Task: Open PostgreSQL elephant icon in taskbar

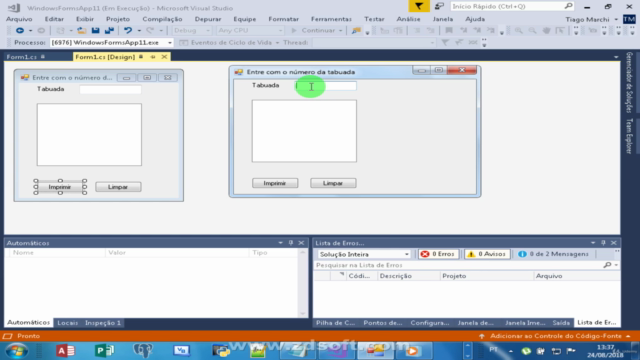Action: pos(143,351)
